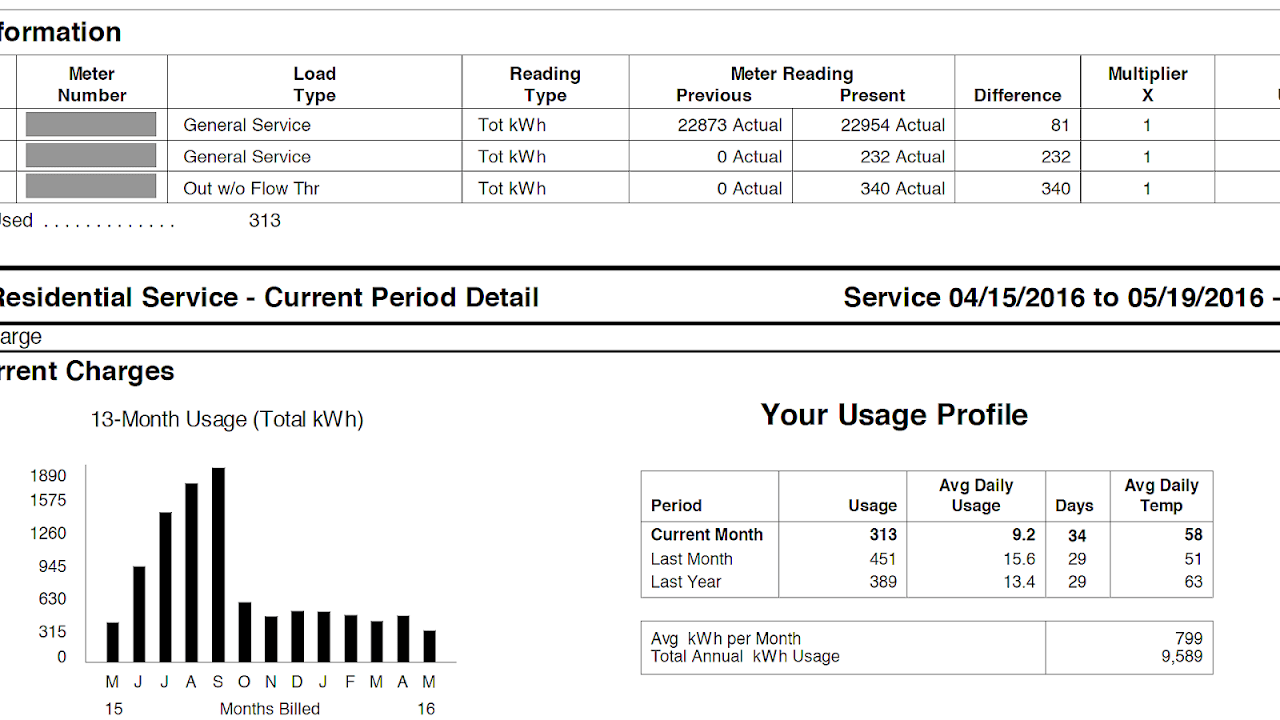Click the "1890" y-axis label
Image resolution: width=1280 pixels, height=720 pixels.
click(48, 476)
